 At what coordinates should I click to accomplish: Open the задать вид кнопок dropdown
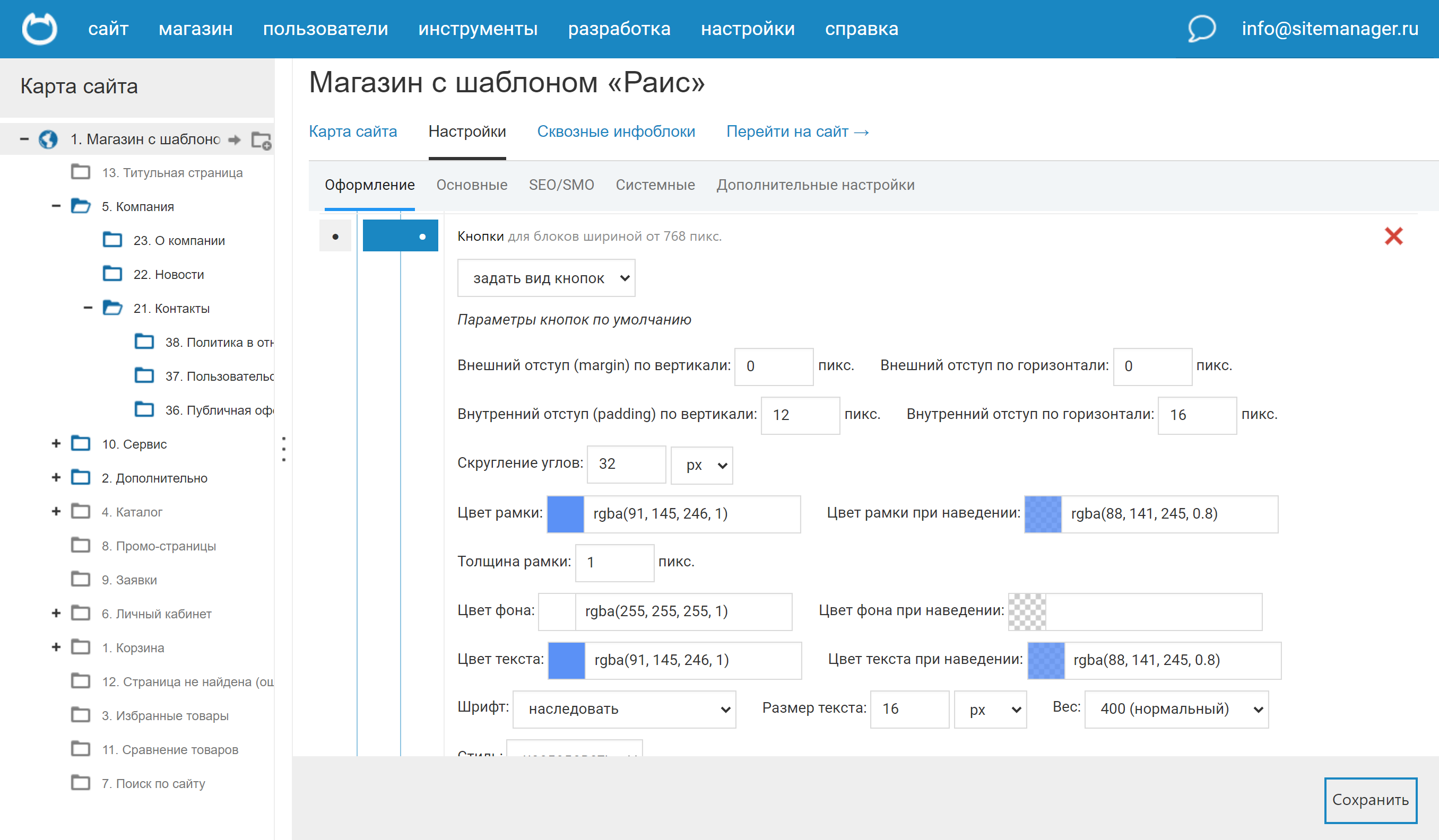click(545, 278)
